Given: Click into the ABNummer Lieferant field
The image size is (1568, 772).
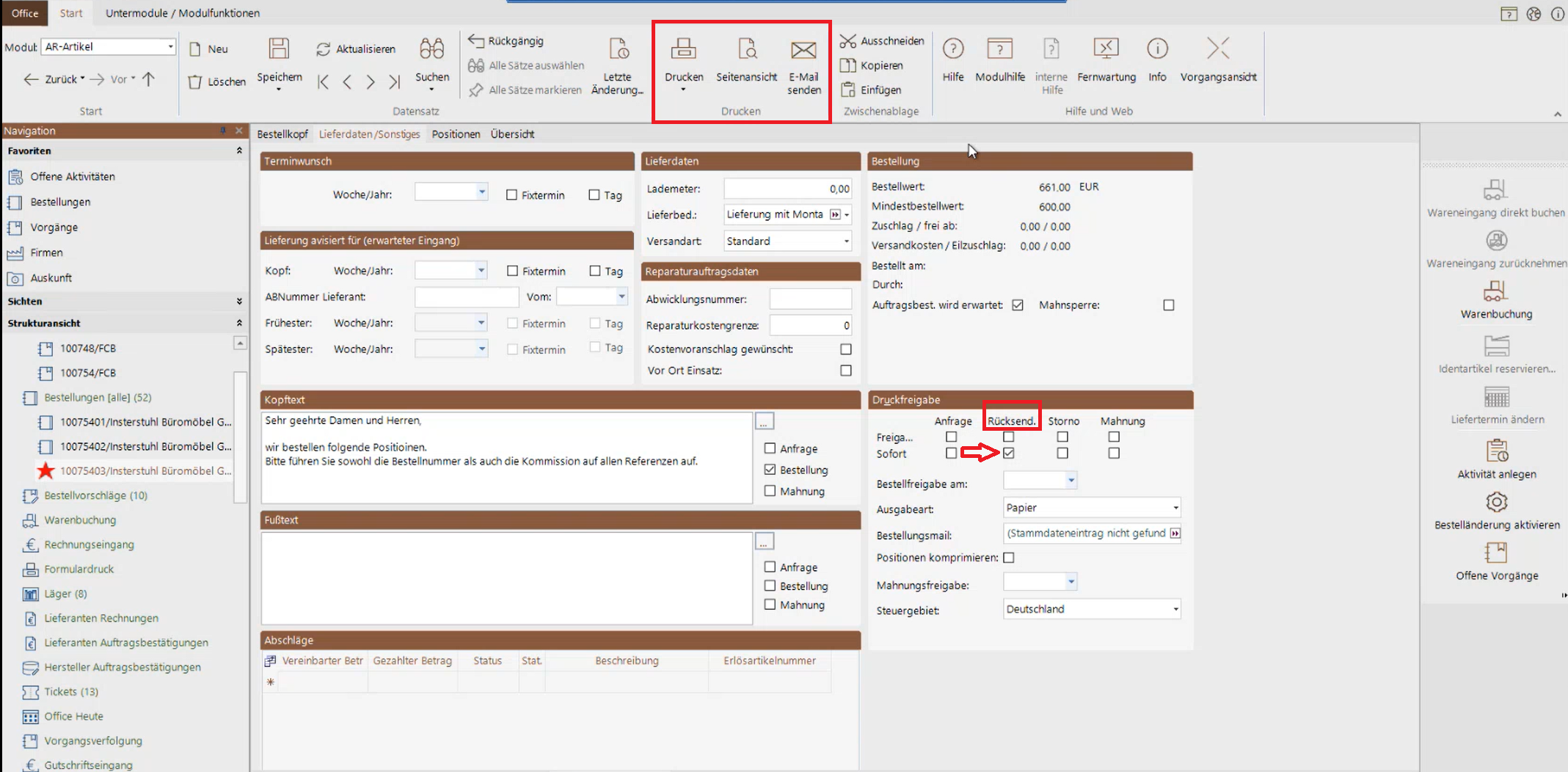Looking at the screenshot, I should tap(466, 297).
